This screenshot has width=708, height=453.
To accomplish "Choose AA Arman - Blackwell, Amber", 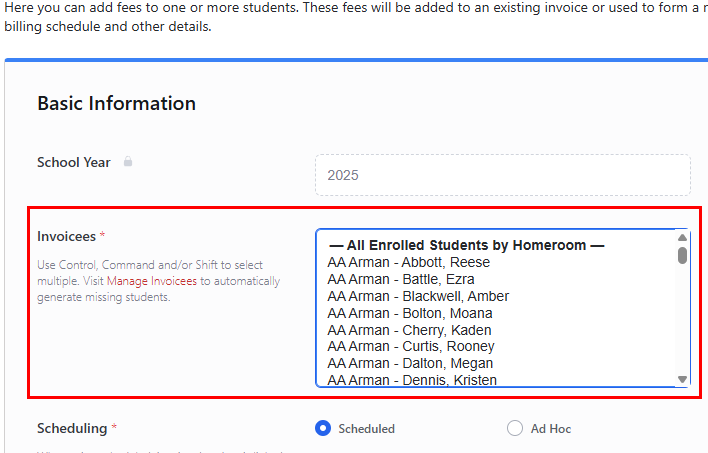I will click(417, 296).
